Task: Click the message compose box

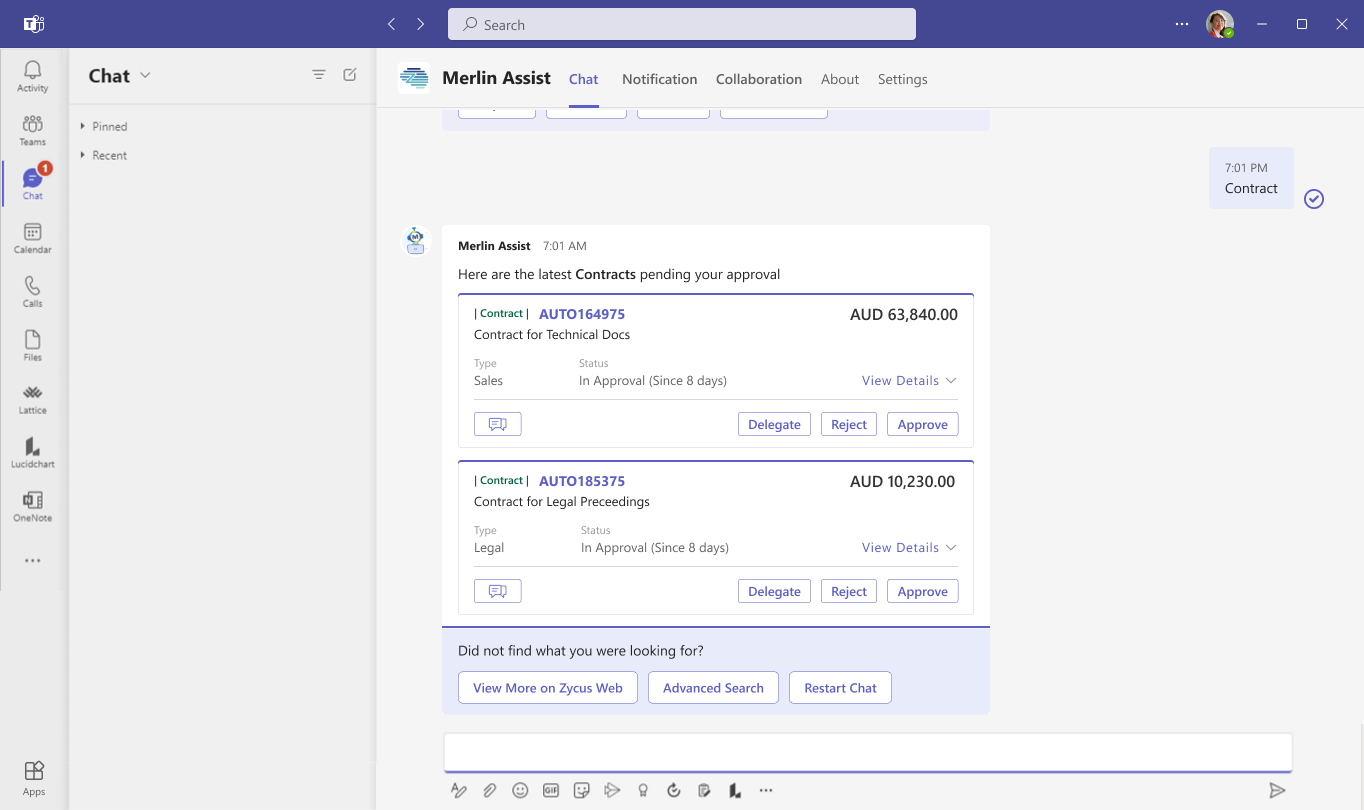Action: pos(868,752)
